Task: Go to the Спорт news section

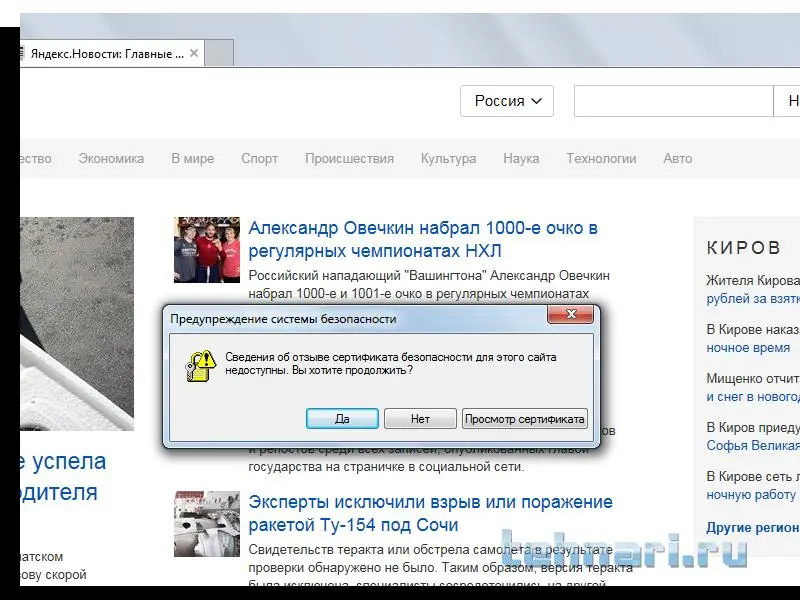Action: click(x=260, y=159)
